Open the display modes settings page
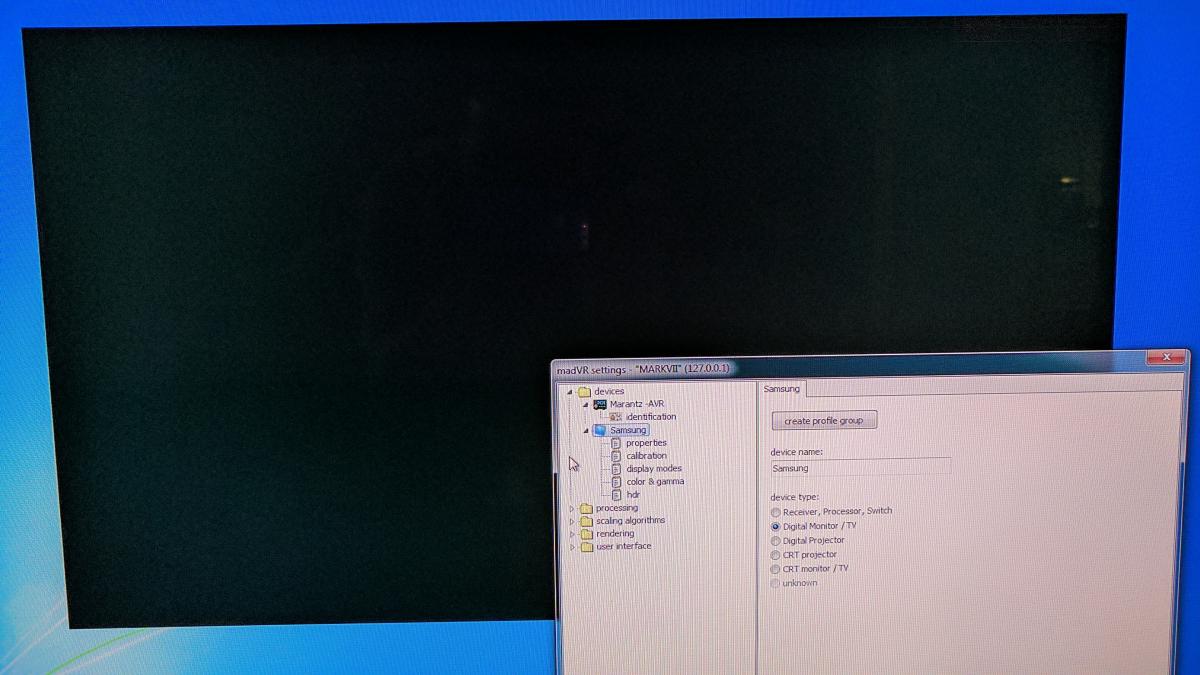This screenshot has height=675, width=1200. click(654, 469)
